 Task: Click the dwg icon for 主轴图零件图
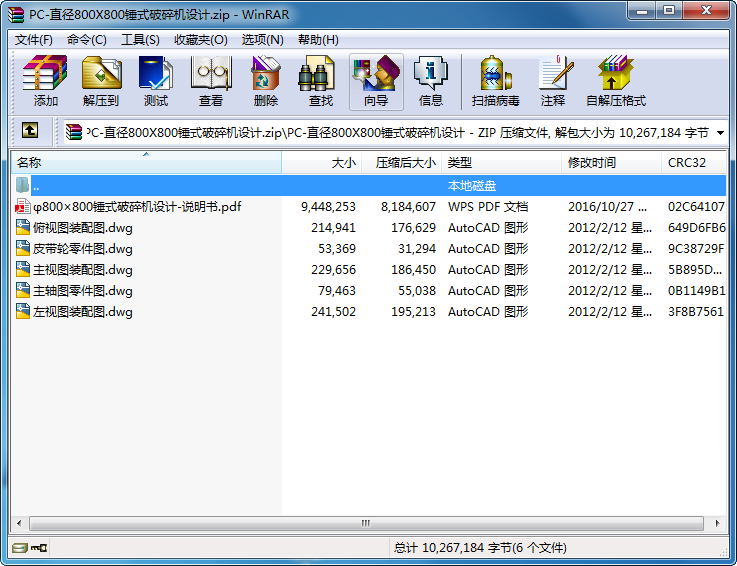(23, 291)
